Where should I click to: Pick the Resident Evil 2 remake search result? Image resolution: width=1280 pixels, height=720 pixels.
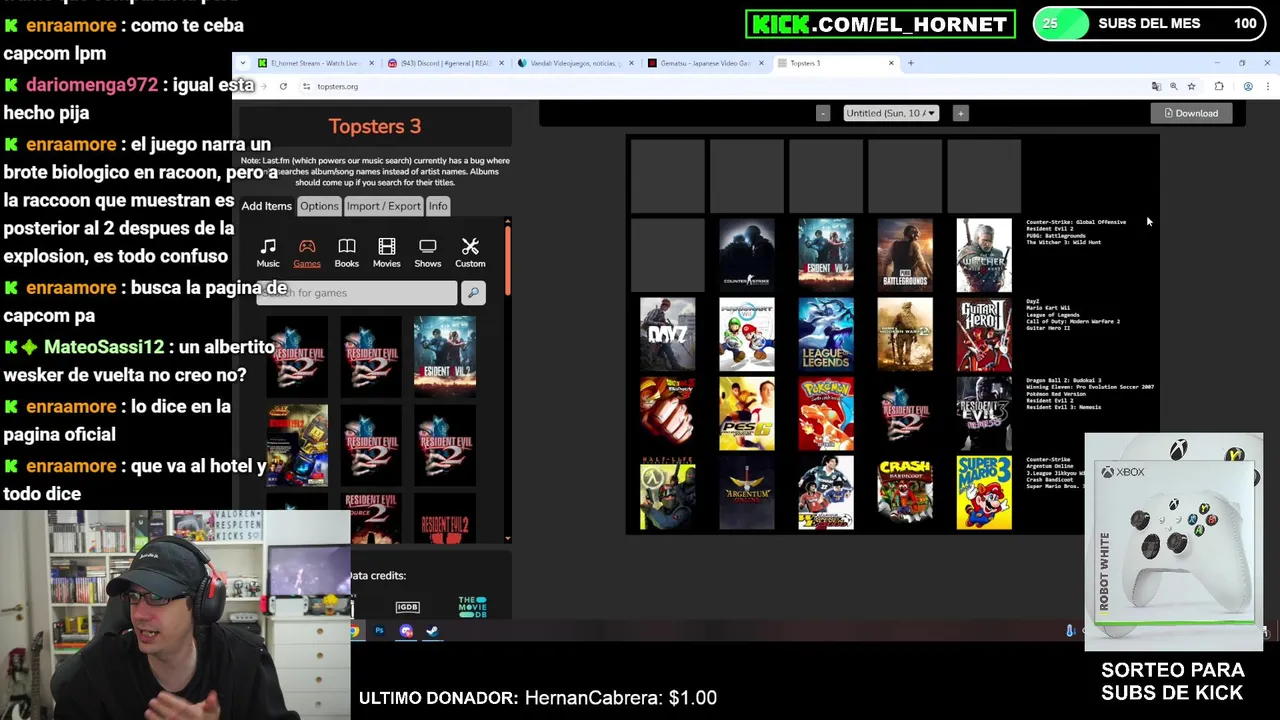tap(445, 355)
